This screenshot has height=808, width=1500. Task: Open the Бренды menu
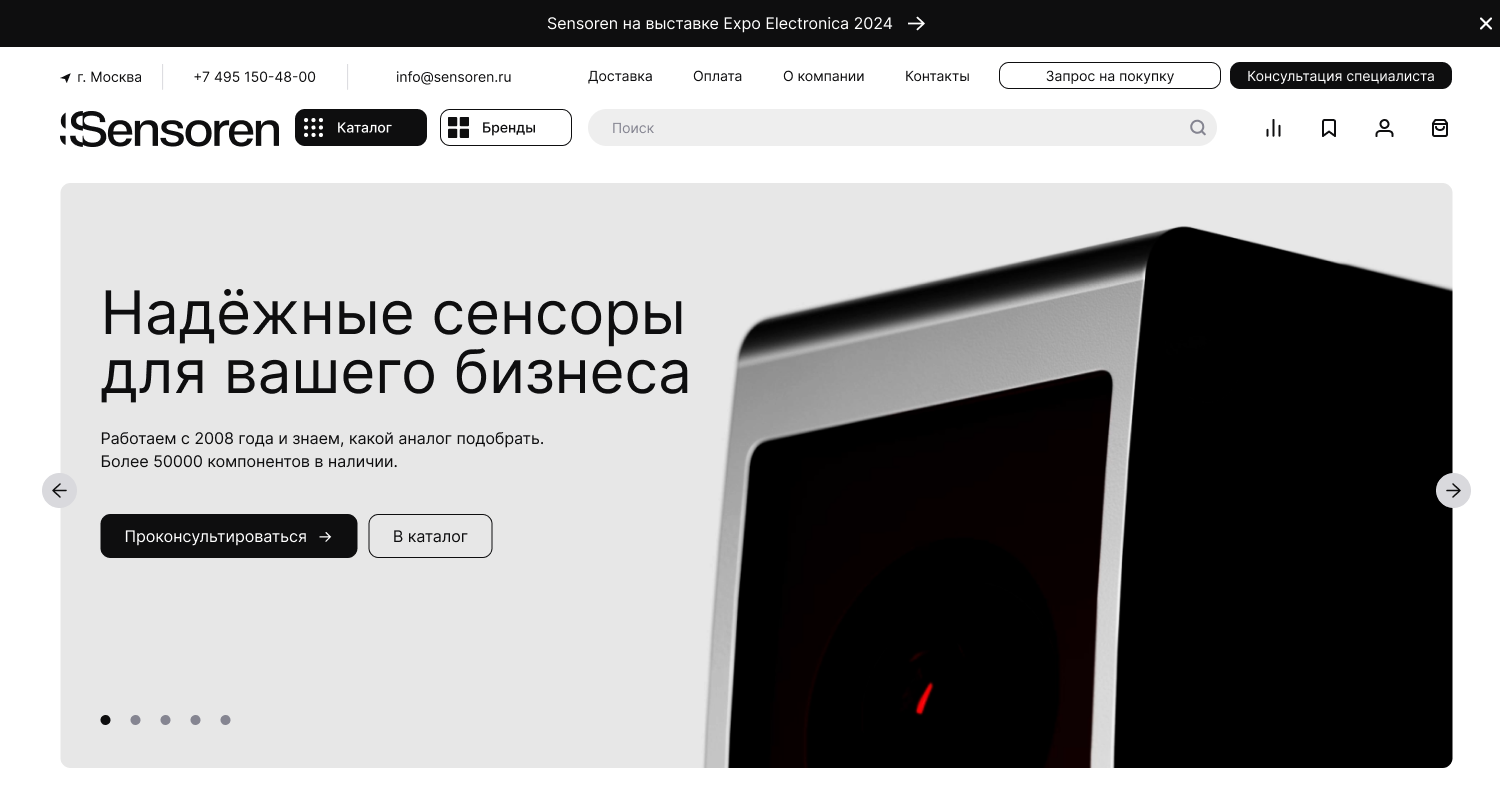pos(506,127)
